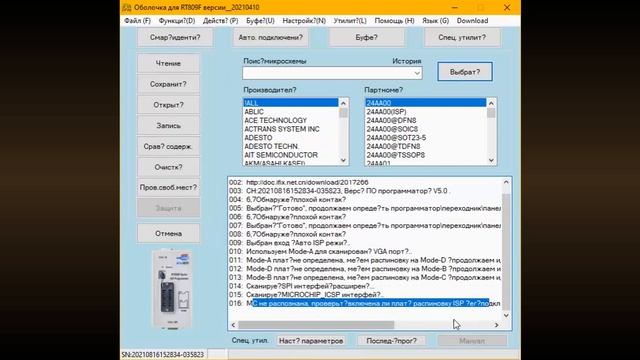Open the Download menu
Viewport: 640px width, 360px height.
pos(472,21)
